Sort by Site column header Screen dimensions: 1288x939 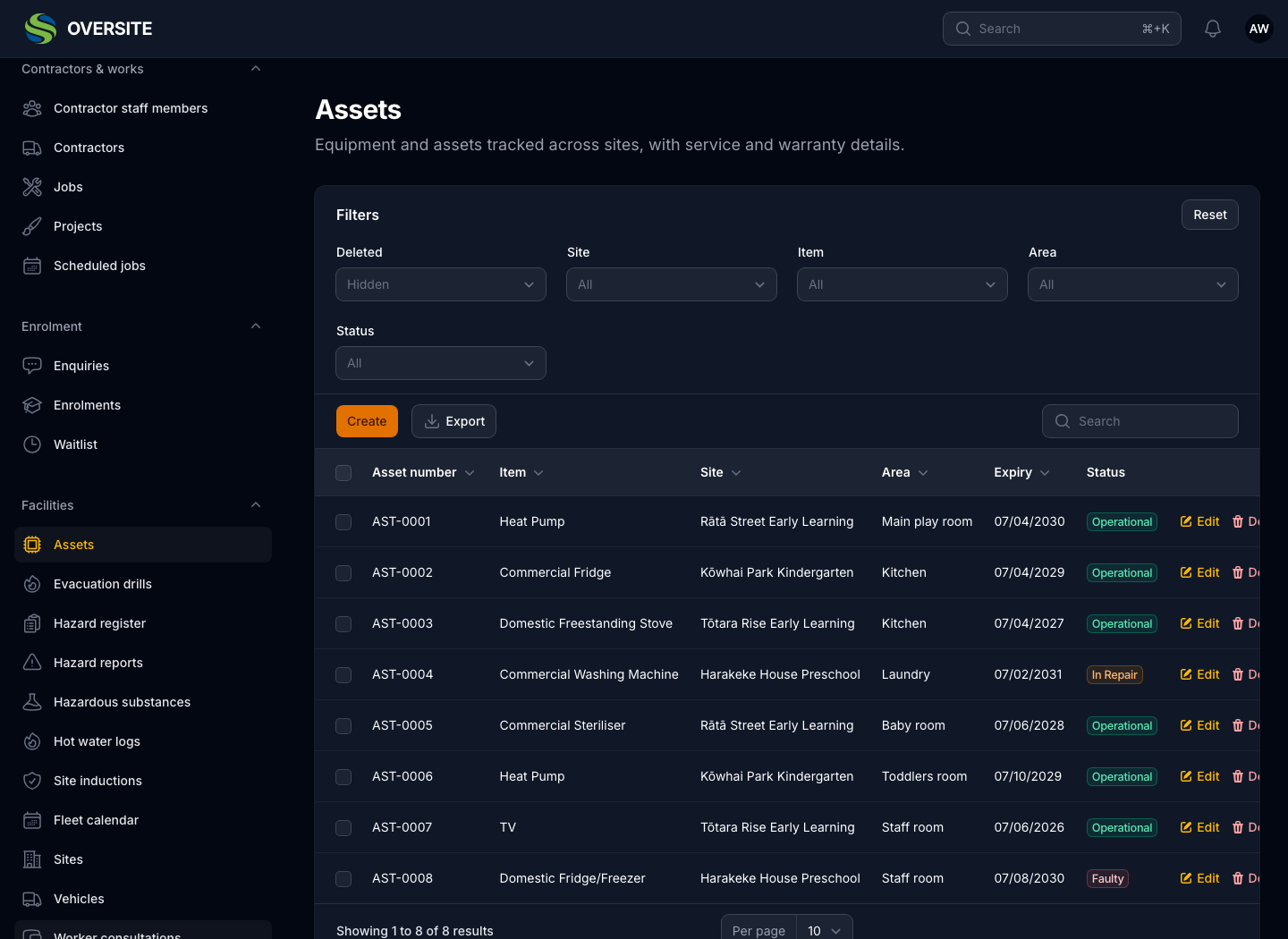[x=721, y=472]
